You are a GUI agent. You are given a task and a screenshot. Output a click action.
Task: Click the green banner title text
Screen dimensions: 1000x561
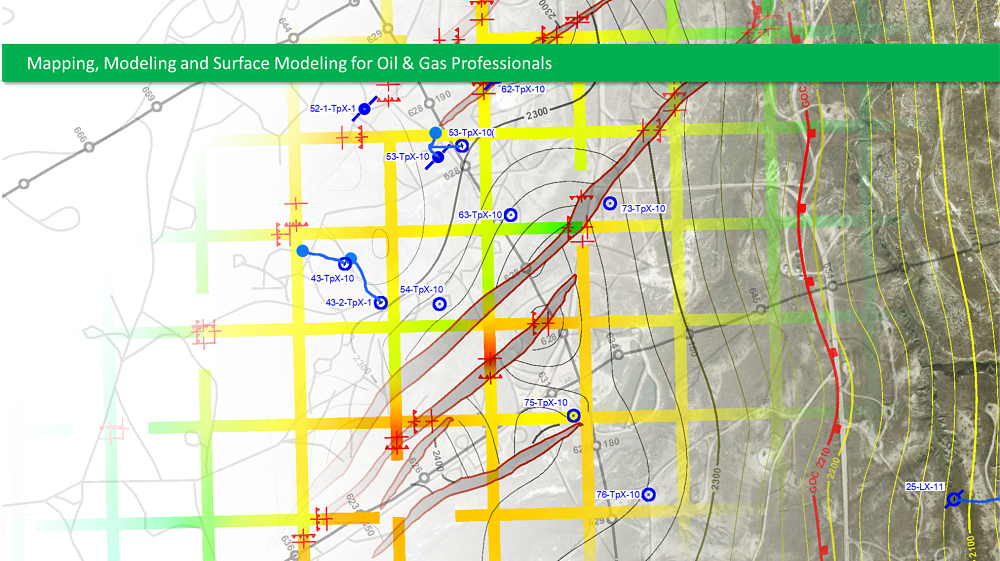click(290, 63)
